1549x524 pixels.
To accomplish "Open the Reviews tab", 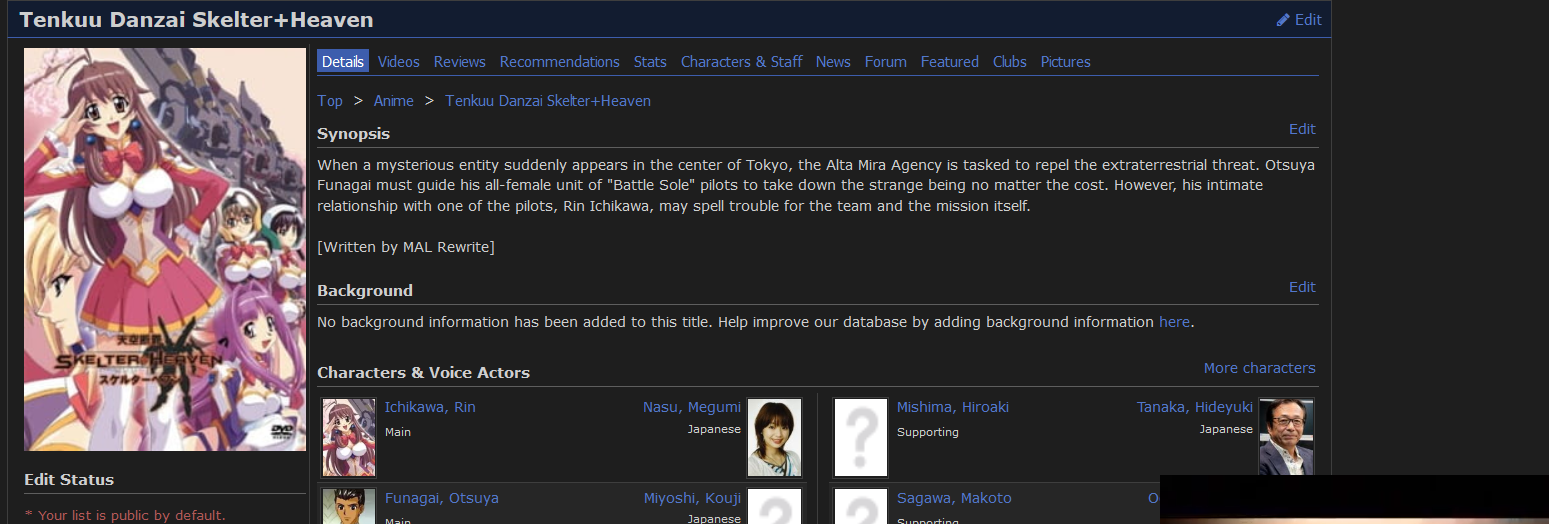I will tap(460, 62).
